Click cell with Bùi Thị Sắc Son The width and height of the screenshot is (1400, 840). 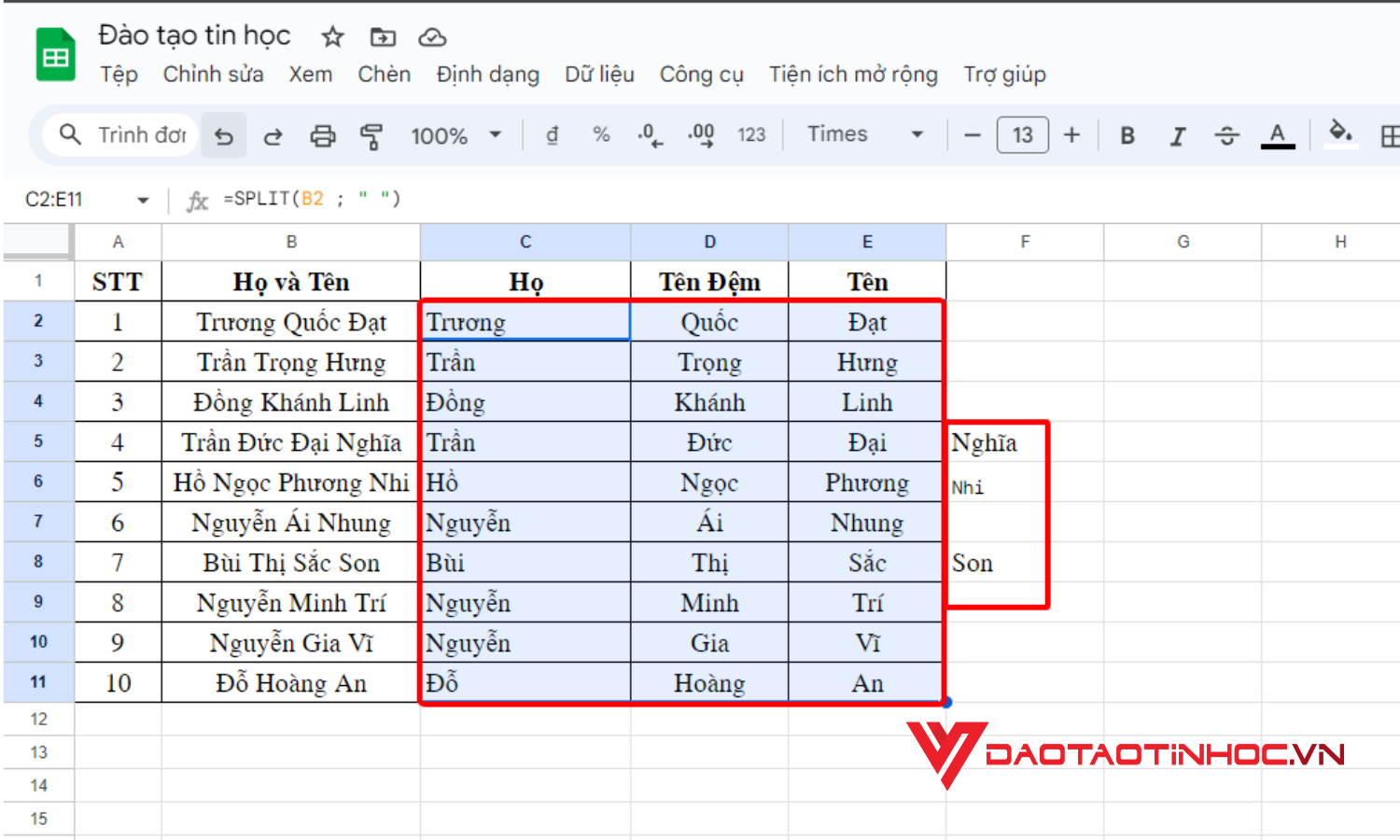point(291,563)
